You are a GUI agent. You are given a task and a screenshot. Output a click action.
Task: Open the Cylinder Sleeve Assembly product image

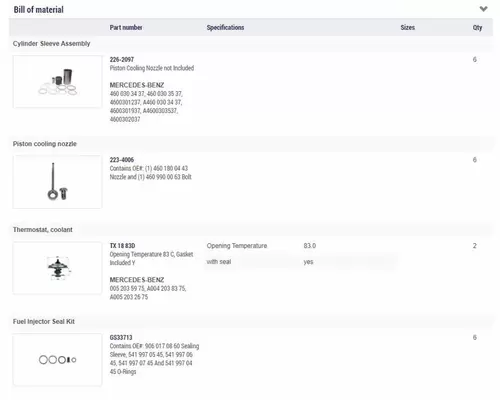(x=57, y=81)
